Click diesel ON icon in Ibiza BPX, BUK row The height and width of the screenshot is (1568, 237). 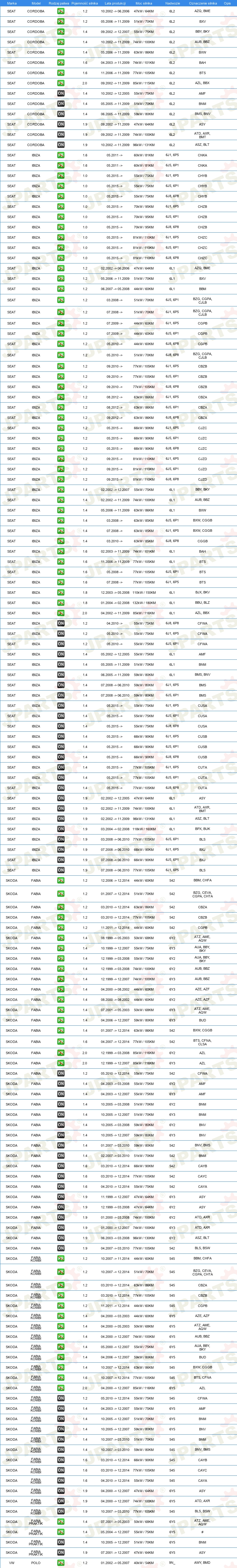pos(61,829)
